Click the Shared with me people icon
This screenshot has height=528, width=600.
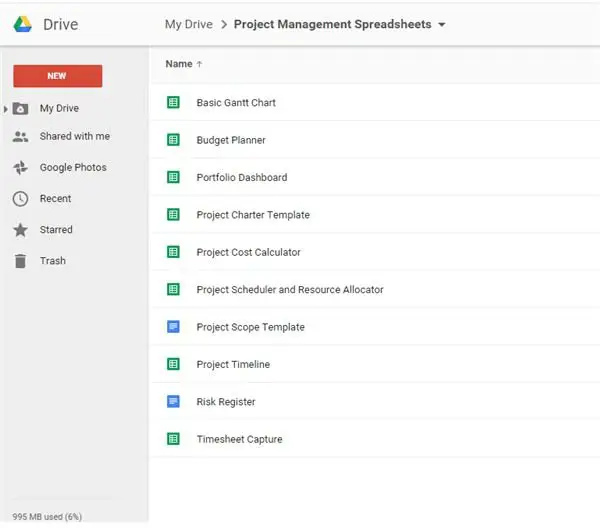20,137
